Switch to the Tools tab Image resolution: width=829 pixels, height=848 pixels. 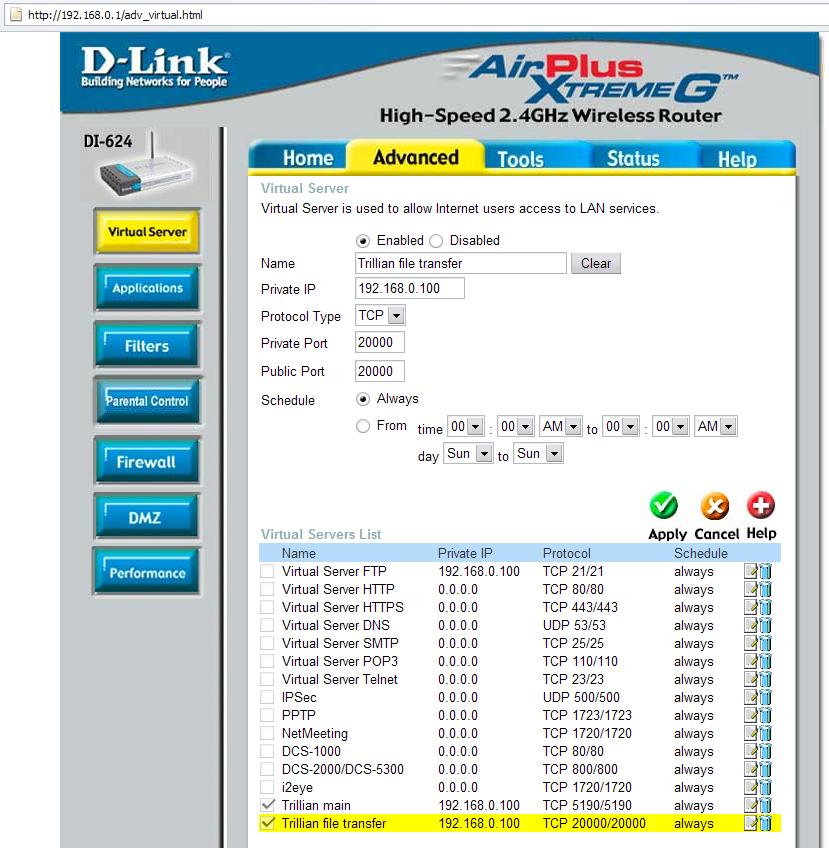point(520,159)
